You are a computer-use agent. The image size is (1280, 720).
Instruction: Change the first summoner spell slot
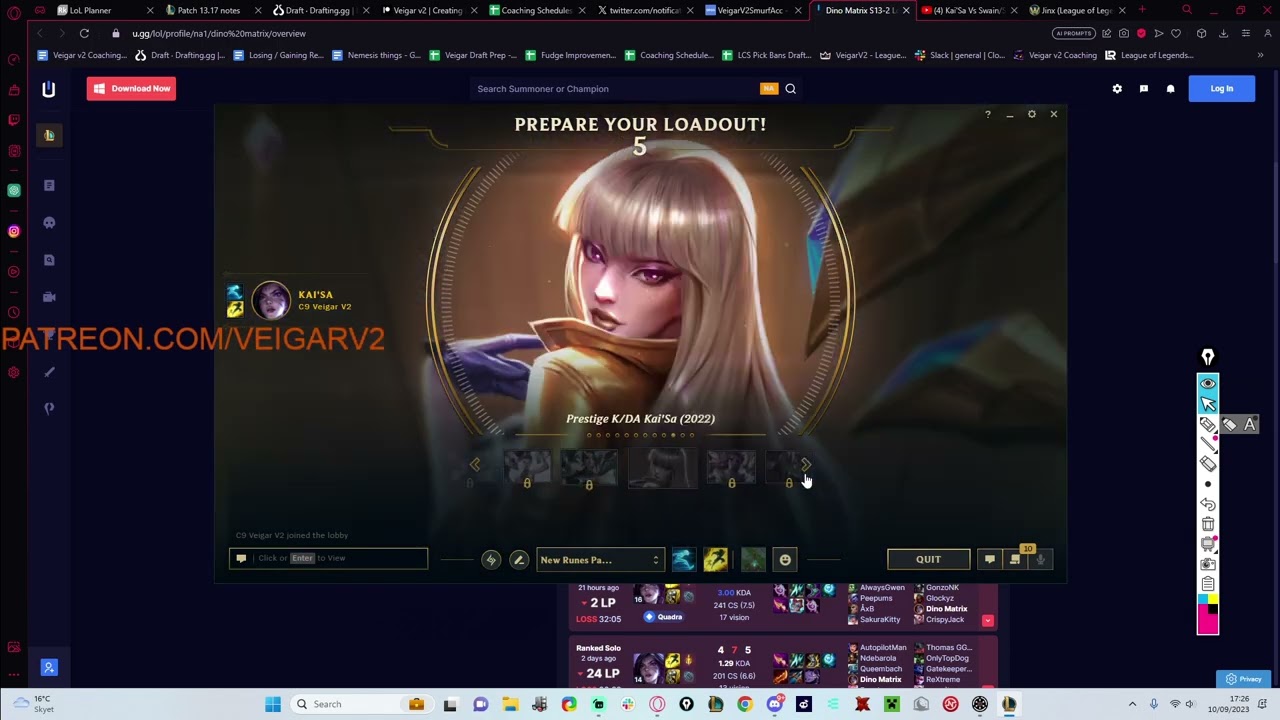coord(683,560)
